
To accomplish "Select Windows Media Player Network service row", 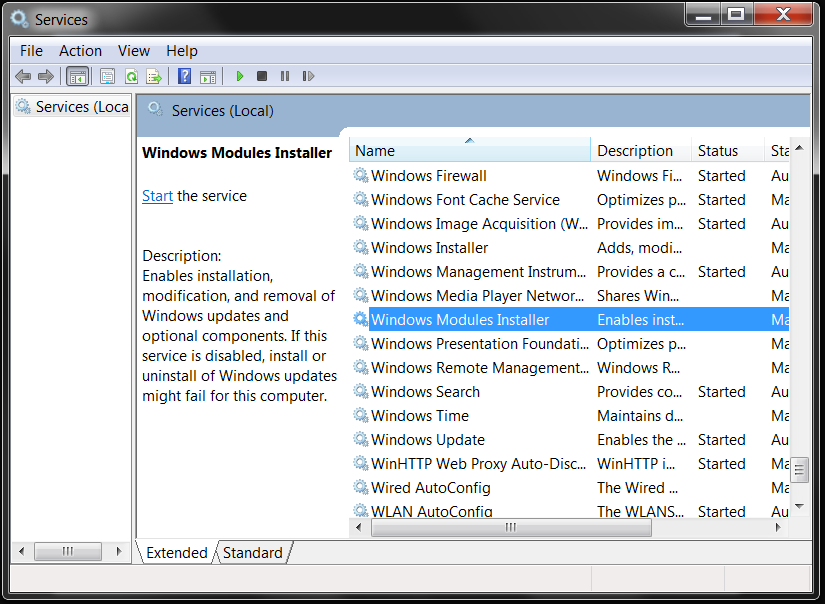I will (x=569, y=296).
